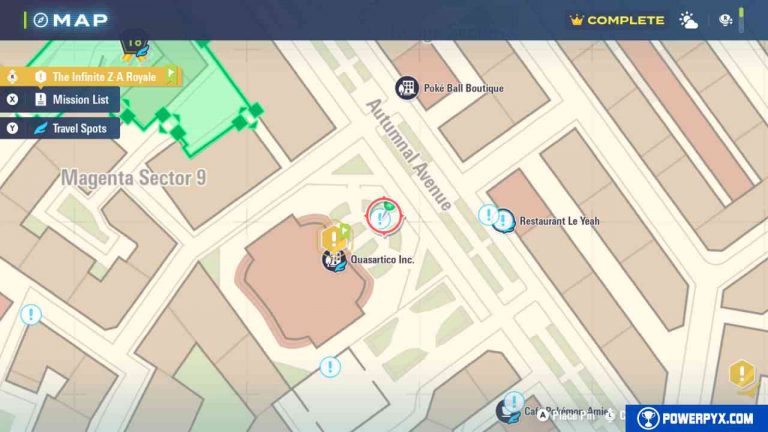Click the COMPLETE crown status label

[x=617, y=20]
